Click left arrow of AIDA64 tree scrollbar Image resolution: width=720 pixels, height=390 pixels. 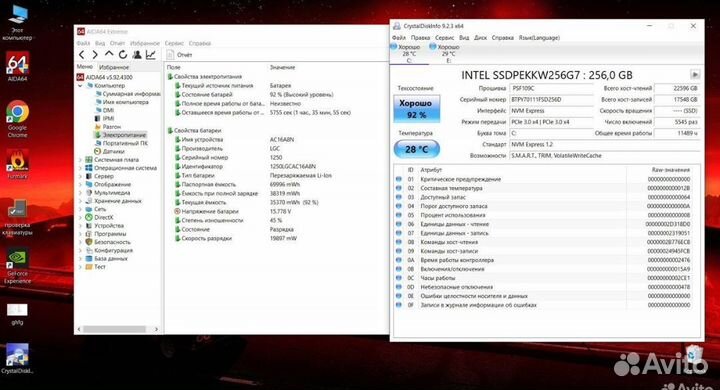click(79, 329)
